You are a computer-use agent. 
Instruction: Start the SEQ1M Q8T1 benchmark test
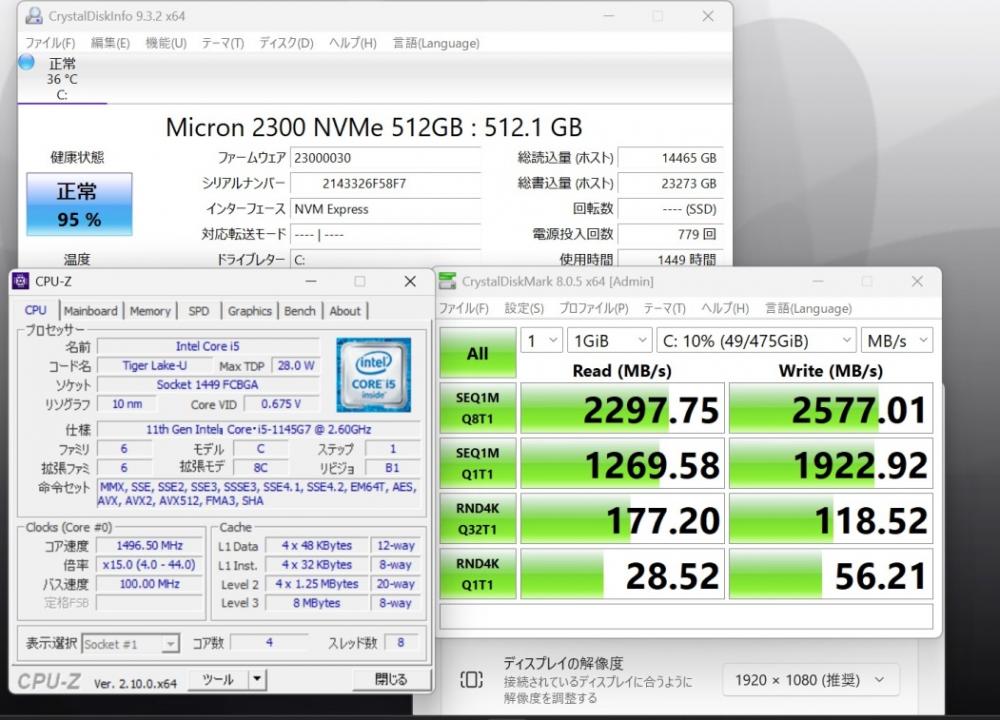(x=478, y=408)
